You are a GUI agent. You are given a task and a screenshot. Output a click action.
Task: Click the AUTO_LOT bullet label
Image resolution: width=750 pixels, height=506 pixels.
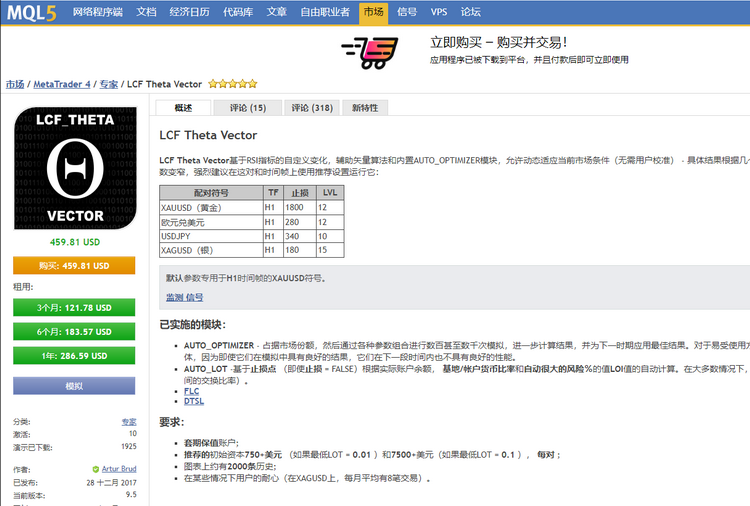[x=206, y=369]
